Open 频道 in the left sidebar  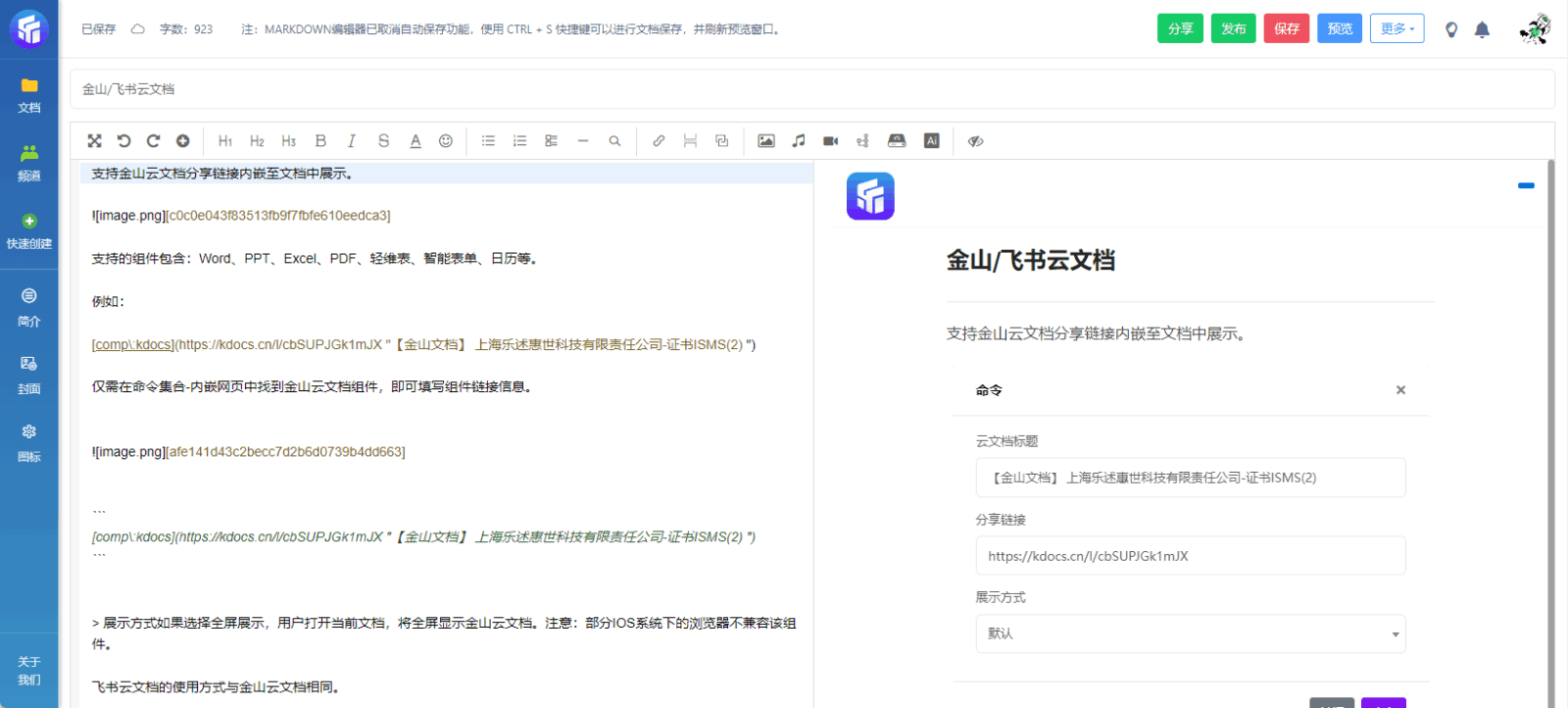click(29, 163)
